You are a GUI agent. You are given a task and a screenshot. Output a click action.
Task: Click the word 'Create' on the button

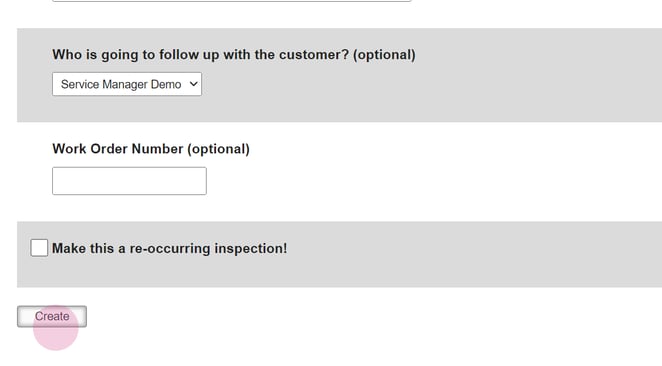52,316
